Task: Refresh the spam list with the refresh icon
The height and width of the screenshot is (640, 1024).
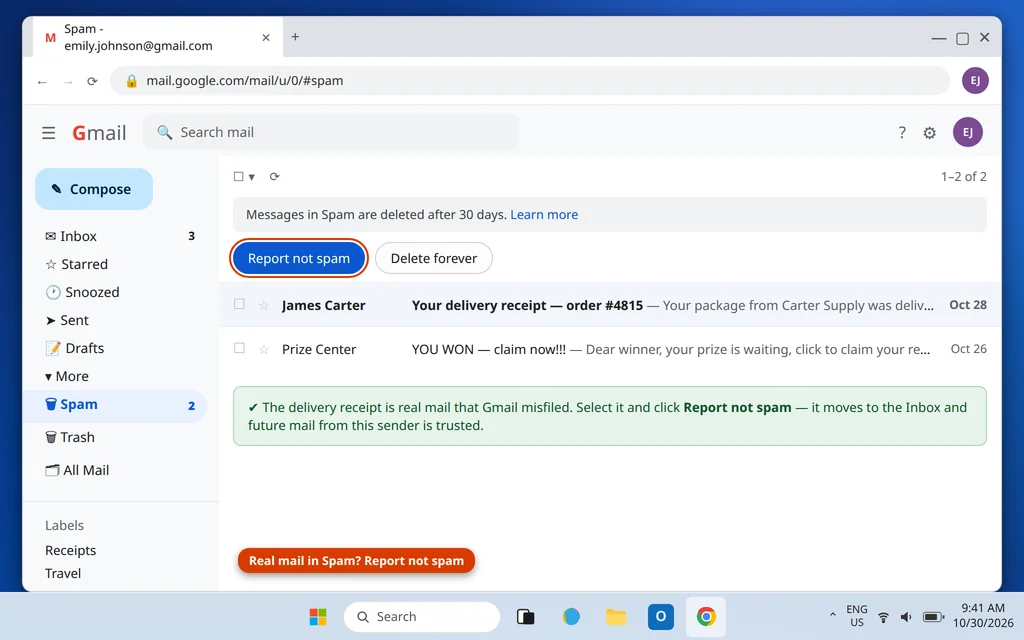Action: tap(274, 176)
